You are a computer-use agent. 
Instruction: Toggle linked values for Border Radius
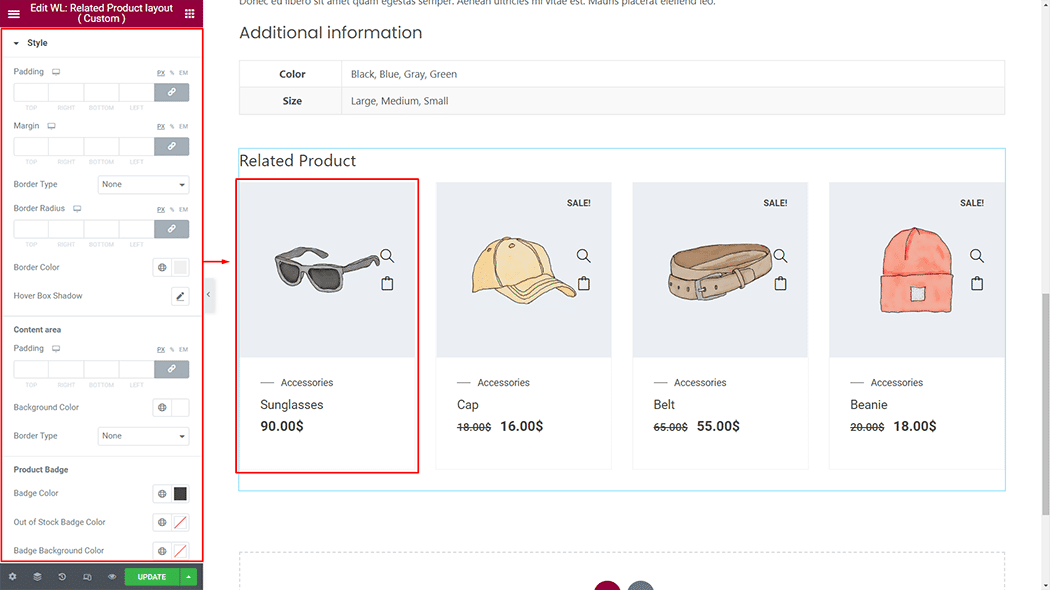coord(171,229)
